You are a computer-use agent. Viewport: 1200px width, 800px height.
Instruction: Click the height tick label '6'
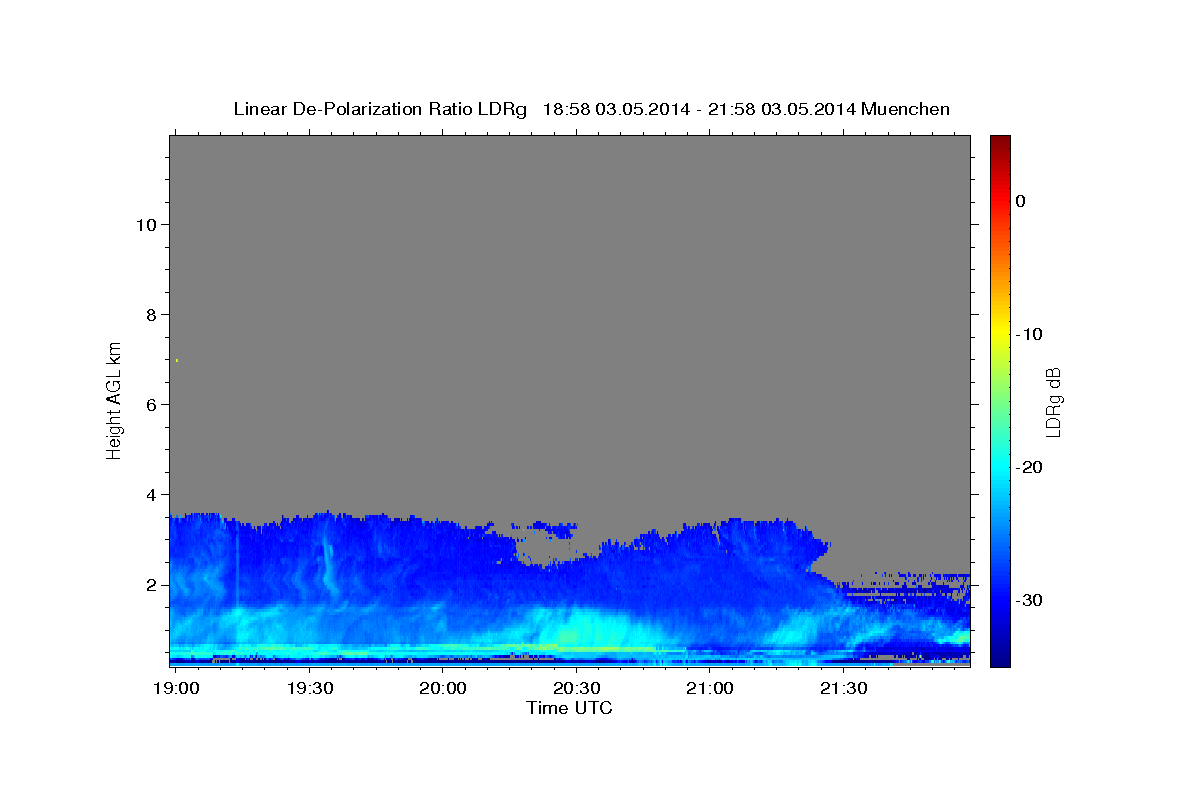pos(151,405)
